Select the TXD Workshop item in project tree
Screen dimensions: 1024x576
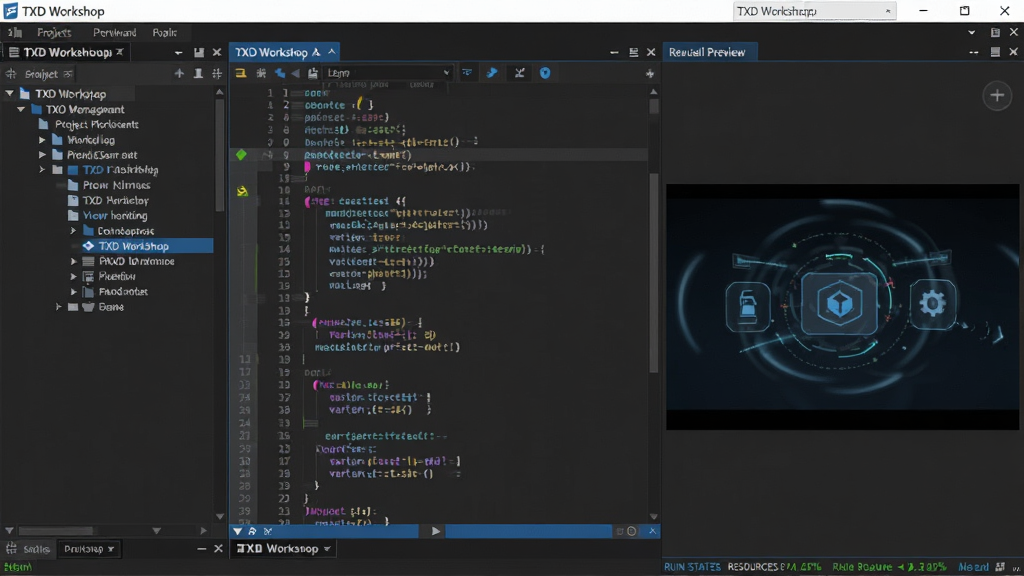(133, 246)
